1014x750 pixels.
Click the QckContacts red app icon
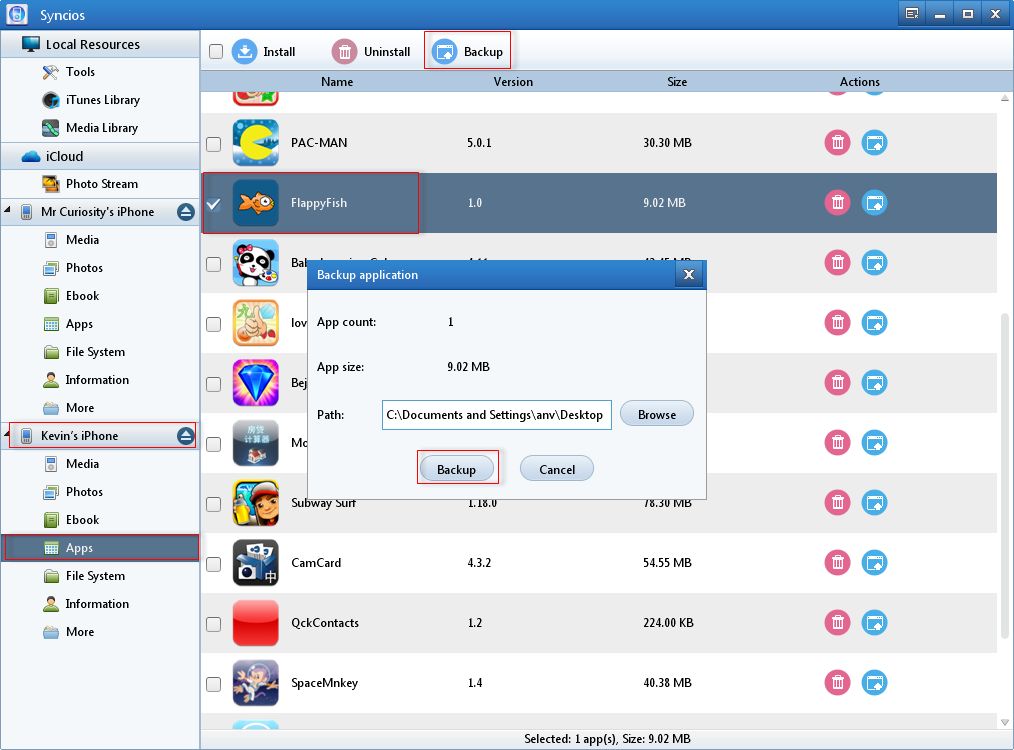pyautogui.click(x=255, y=623)
